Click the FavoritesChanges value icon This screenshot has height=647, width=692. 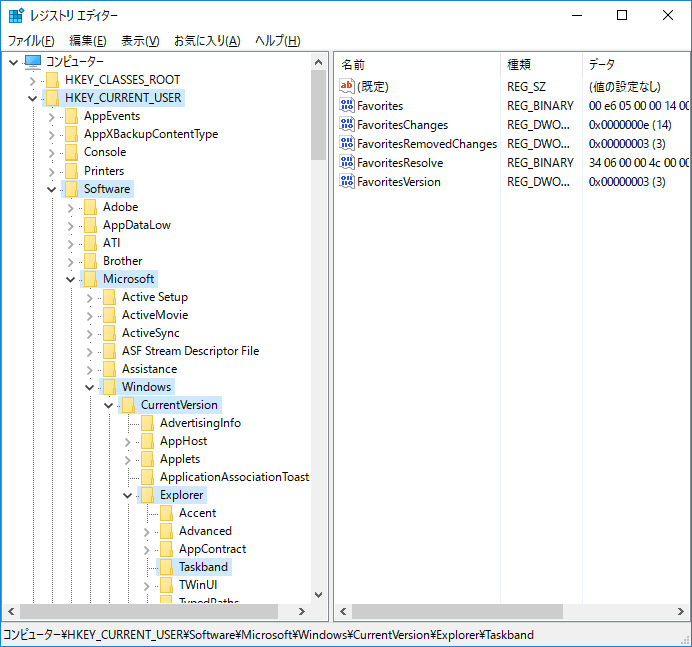pyautogui.click(x=347, y=124)
